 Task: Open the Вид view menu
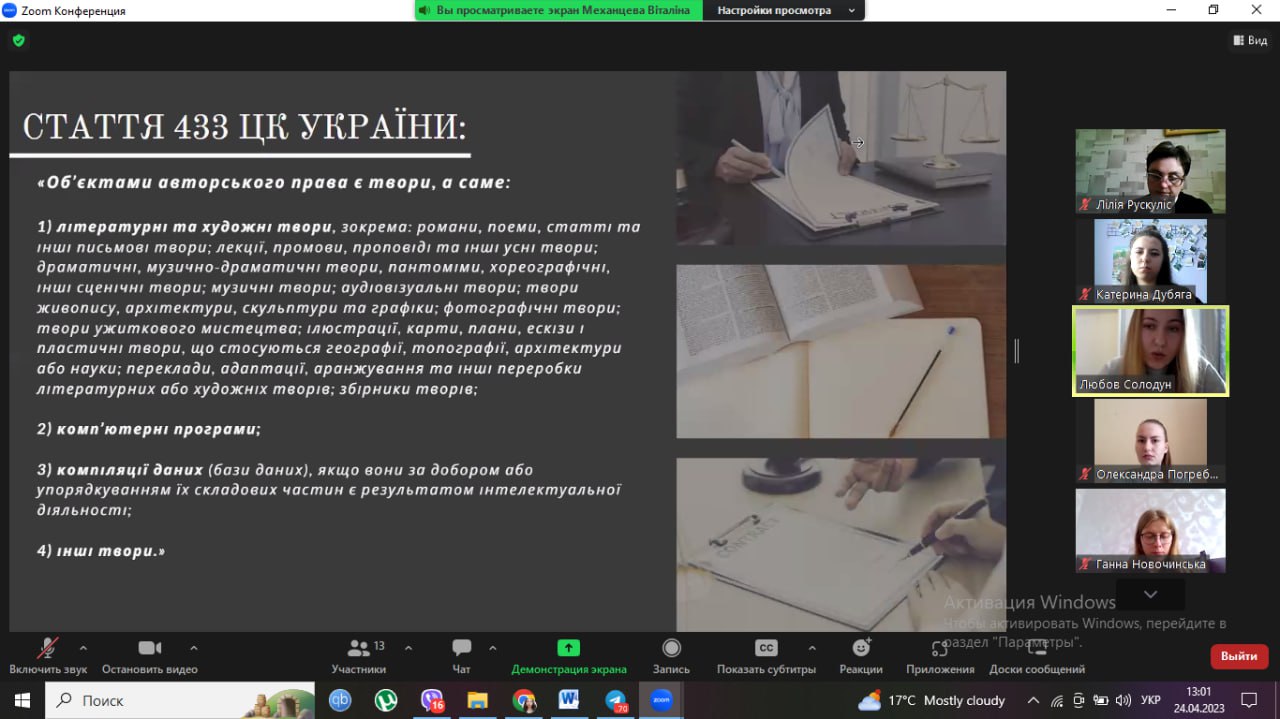pos(1250,40)
